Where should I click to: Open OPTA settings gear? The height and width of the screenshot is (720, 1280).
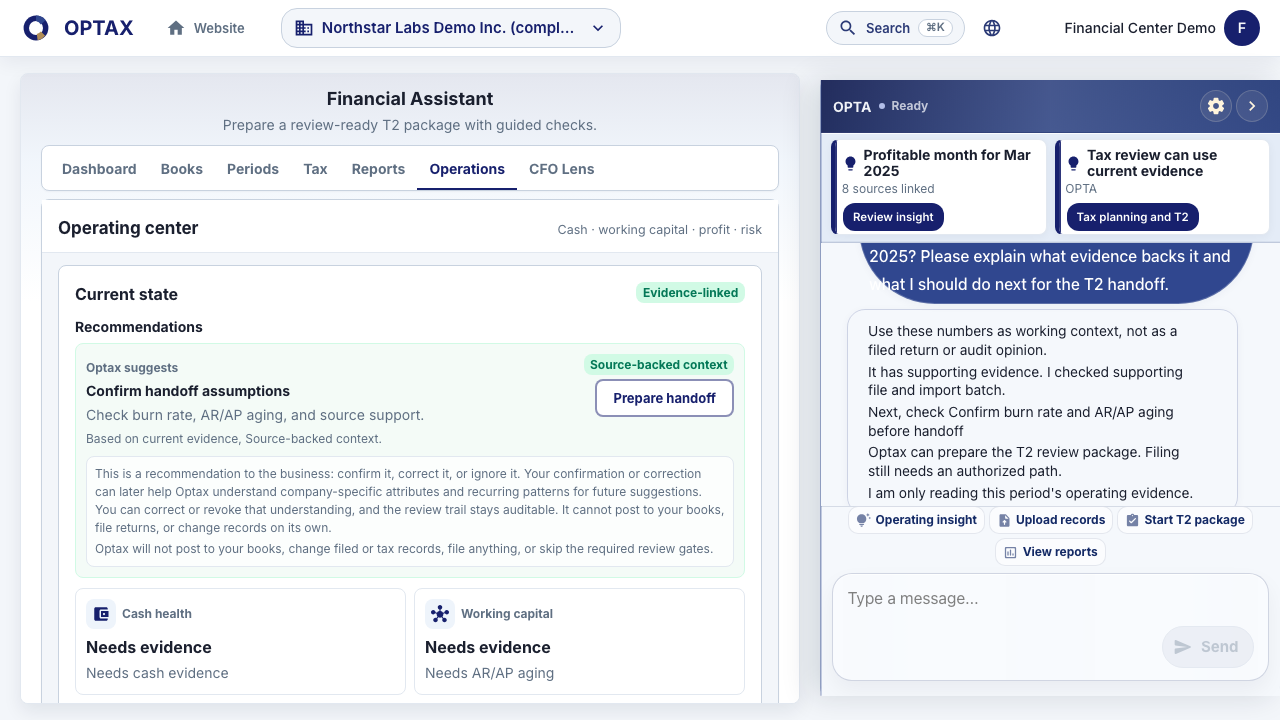coord(1216,106)
